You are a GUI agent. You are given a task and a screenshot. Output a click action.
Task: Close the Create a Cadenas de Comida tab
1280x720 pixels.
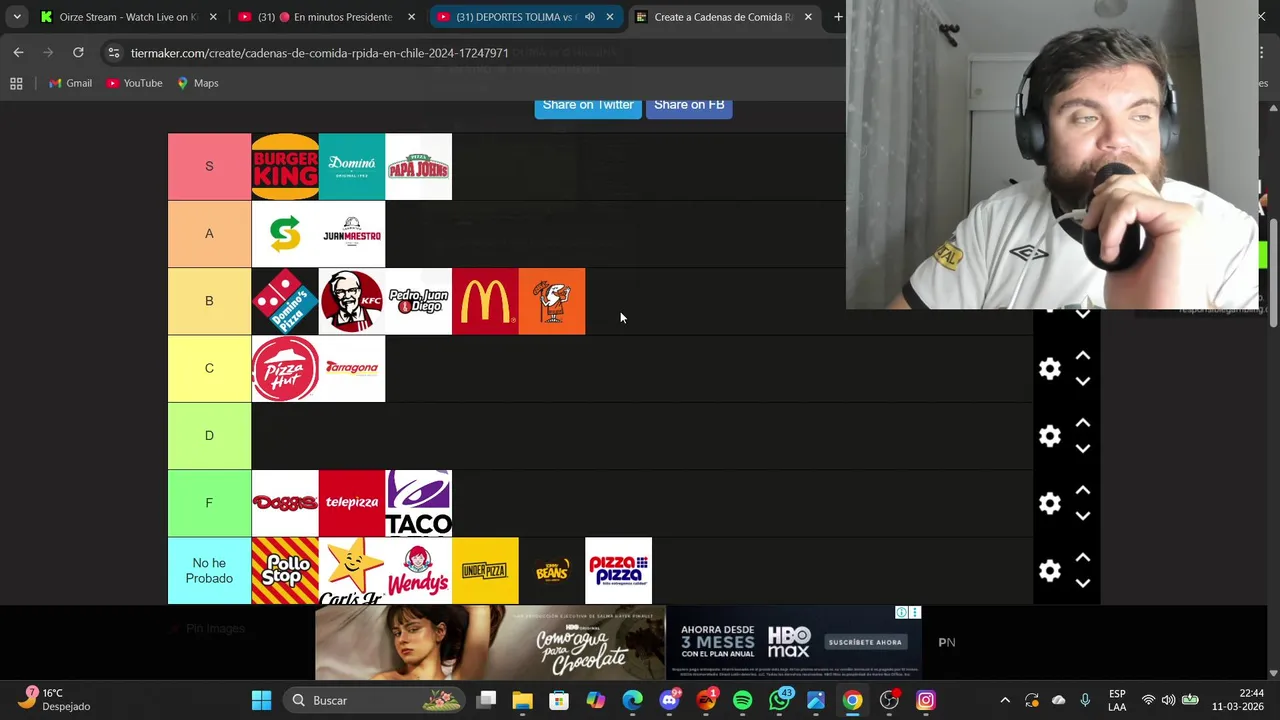pos(808,17)
